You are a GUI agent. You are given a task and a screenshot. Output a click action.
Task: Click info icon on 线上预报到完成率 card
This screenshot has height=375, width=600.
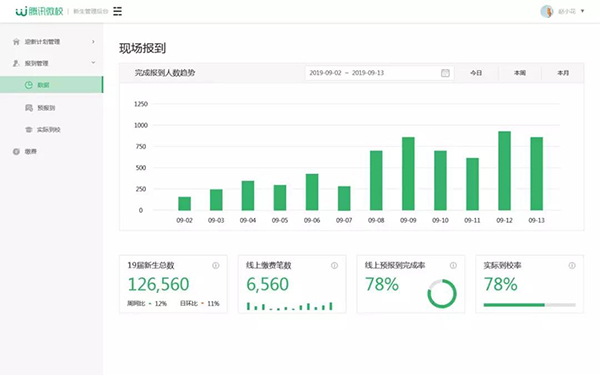pyautogui.click(x=453, y=266)
